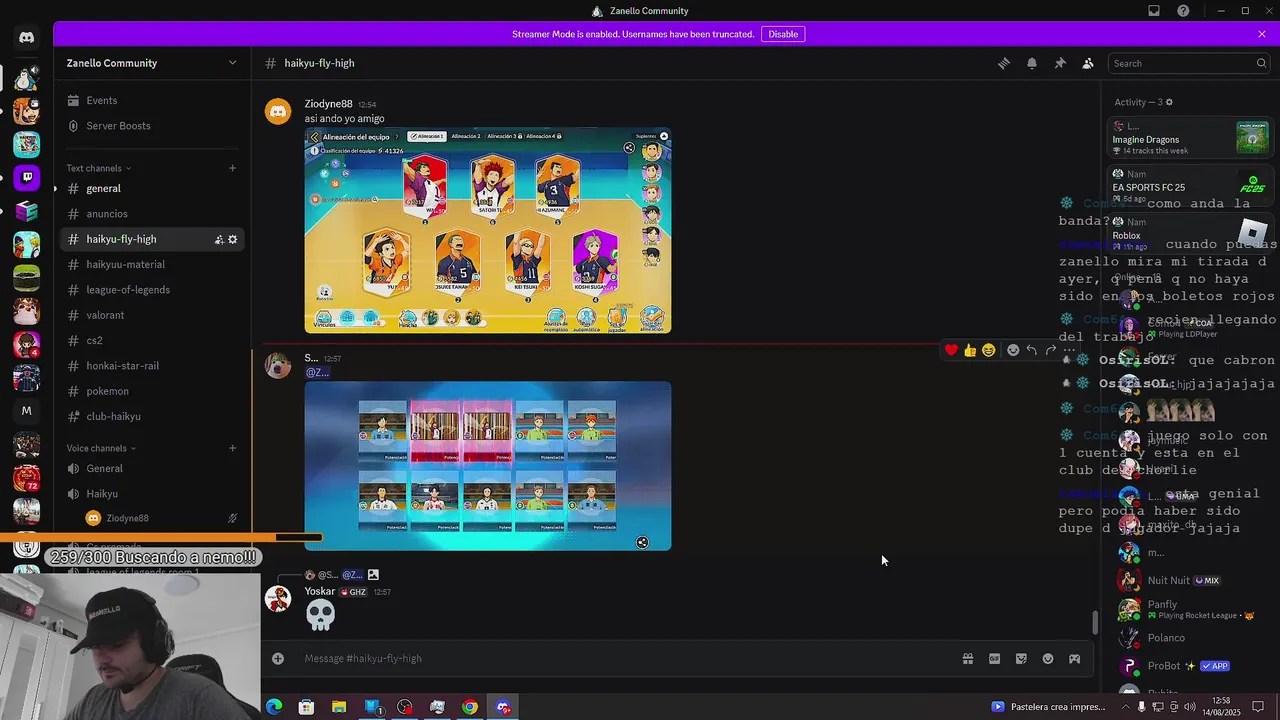The image size is (1280, 720).
Task: Reply to message arrow icon
Action: point(1032,350)
